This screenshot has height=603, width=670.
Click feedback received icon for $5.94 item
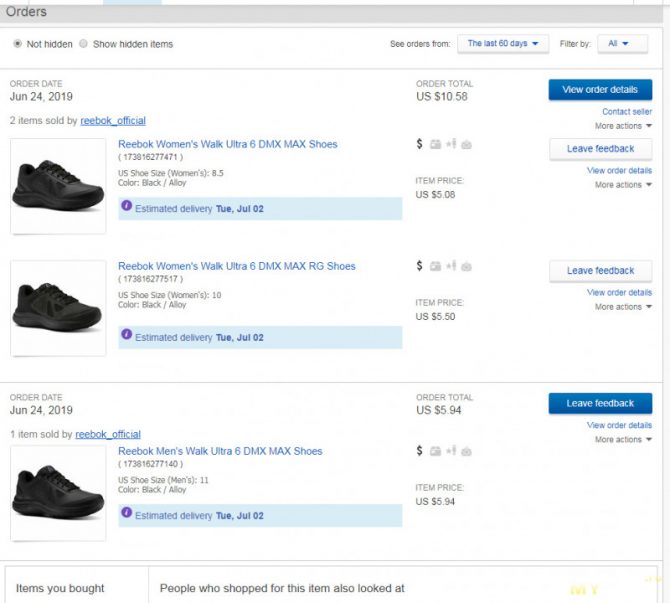coord(467,451)
